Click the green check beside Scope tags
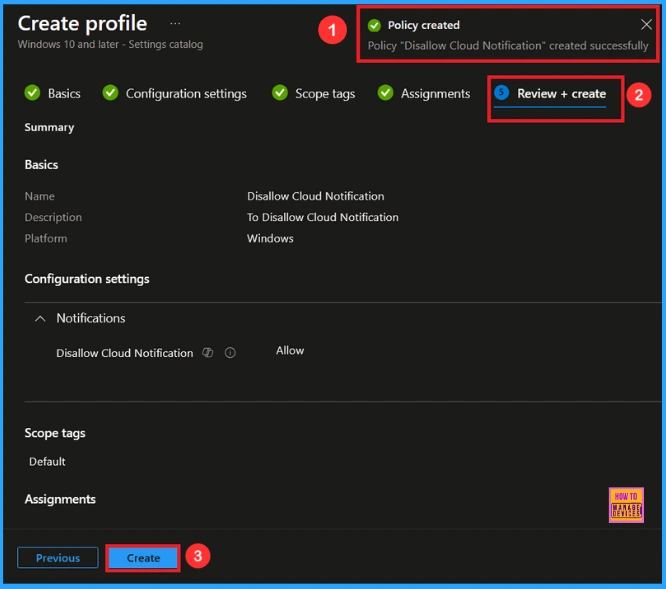 coord(280,93)
